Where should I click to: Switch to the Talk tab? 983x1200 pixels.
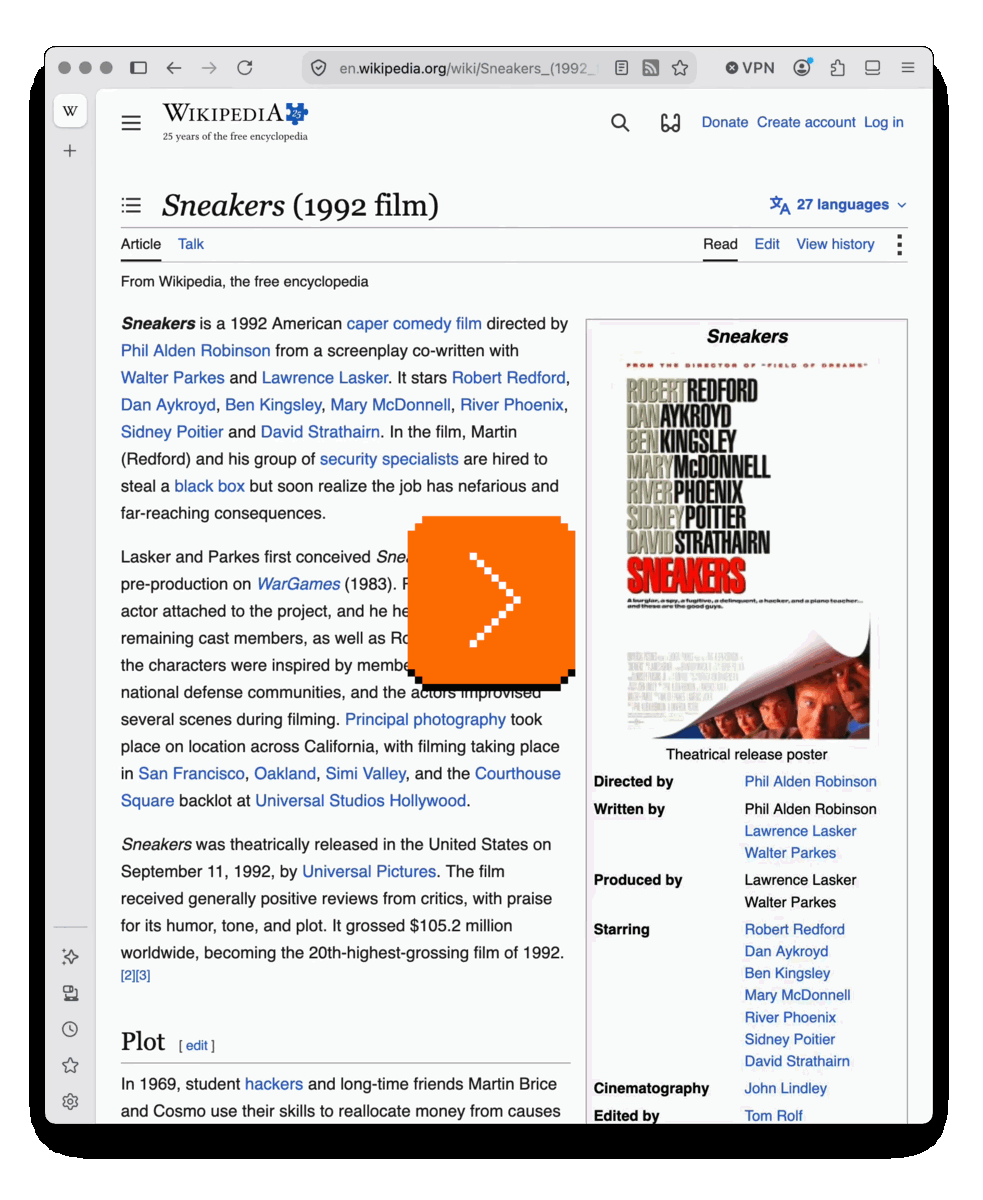coord(191,244)
